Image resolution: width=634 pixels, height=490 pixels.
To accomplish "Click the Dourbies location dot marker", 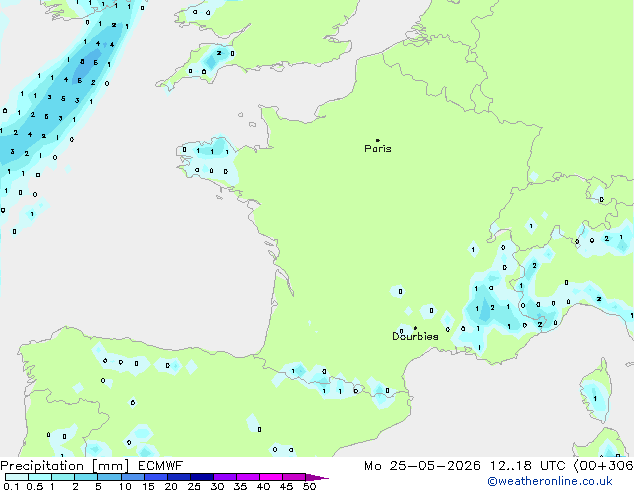I will coord(415,328).
